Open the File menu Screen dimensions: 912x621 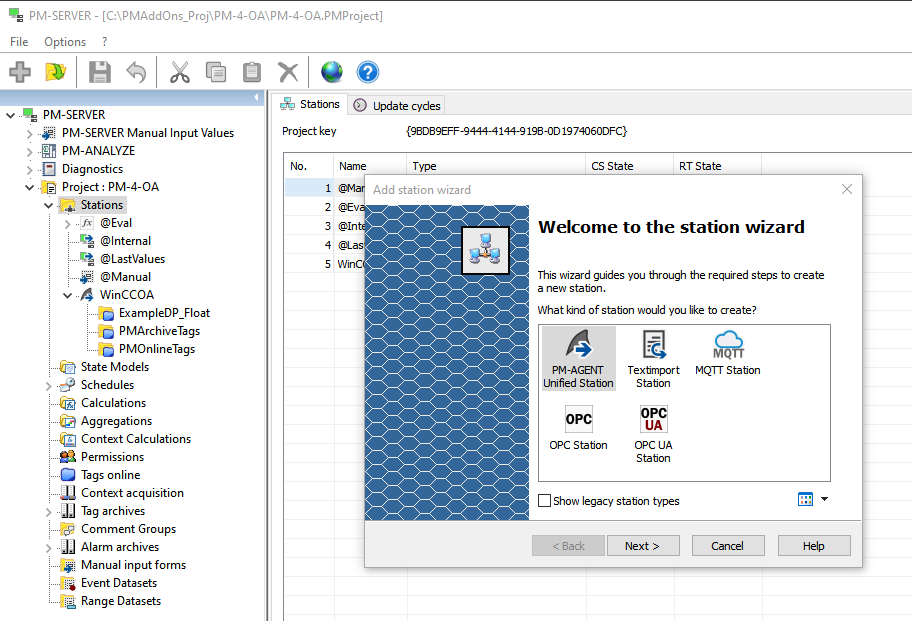coord(19,42)
